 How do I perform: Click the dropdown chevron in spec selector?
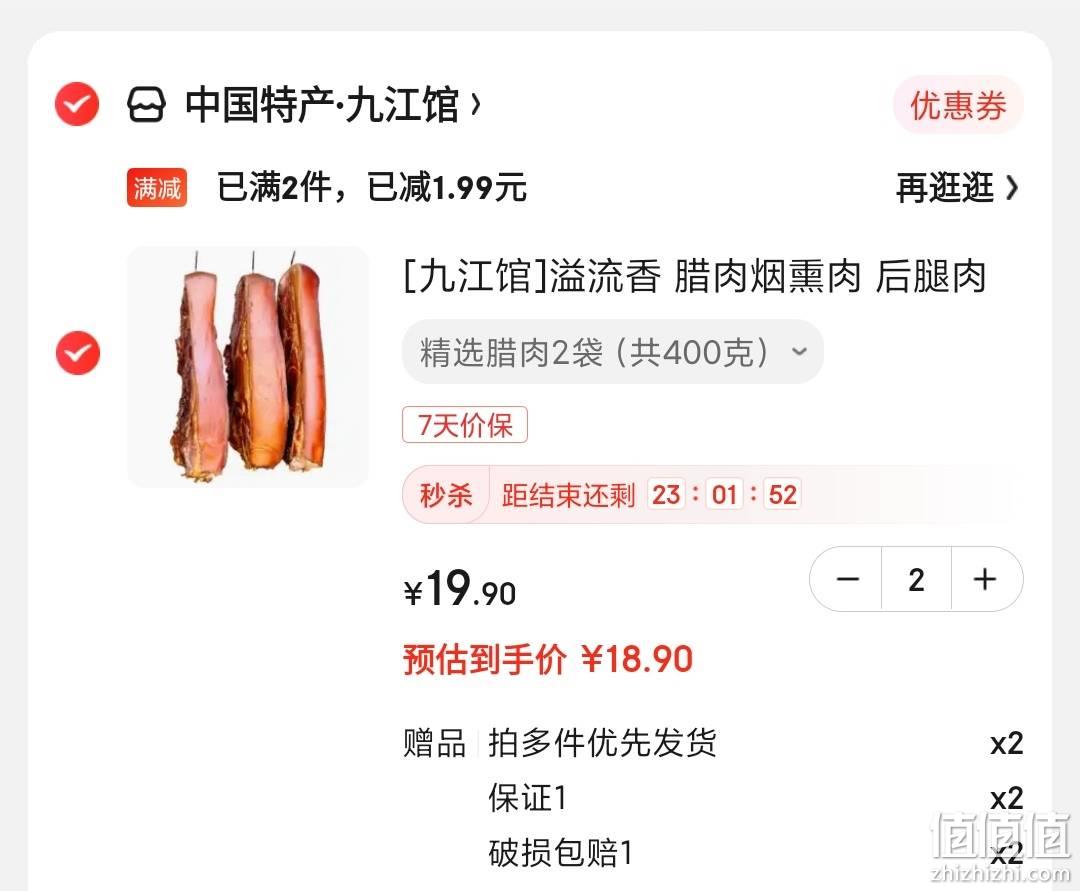click(x=799, y=352)
